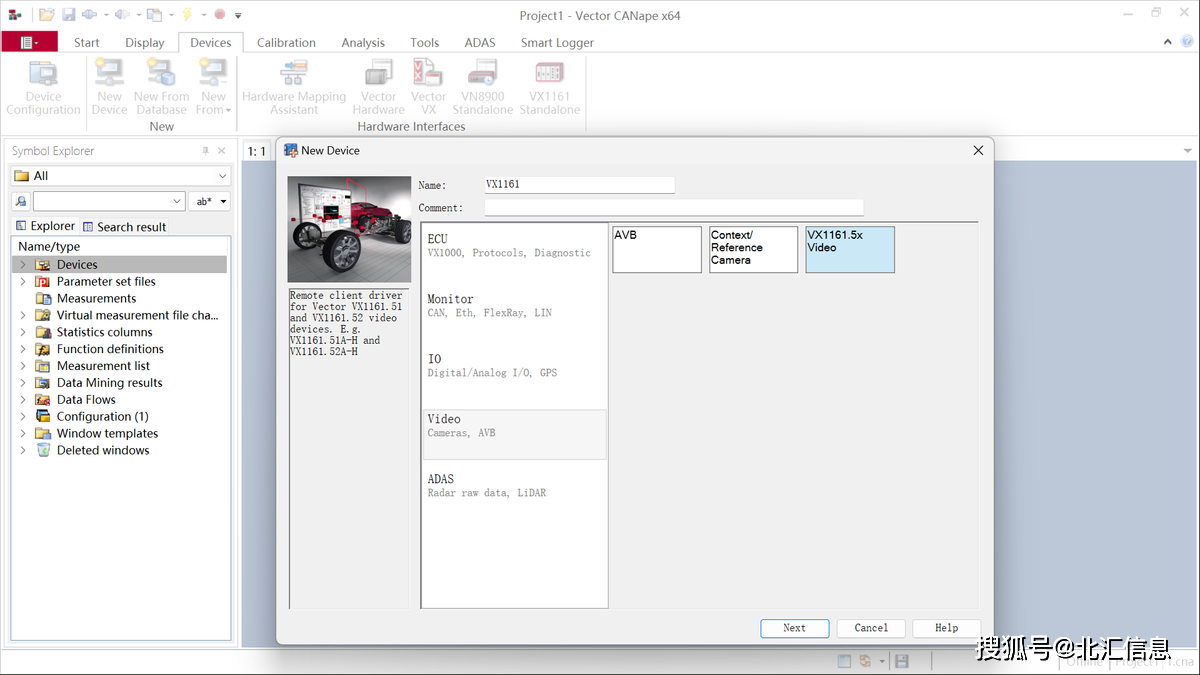This screenshot has height=675, width=1200.
Task: Expand the Window templates node
Action: point(23,433)
